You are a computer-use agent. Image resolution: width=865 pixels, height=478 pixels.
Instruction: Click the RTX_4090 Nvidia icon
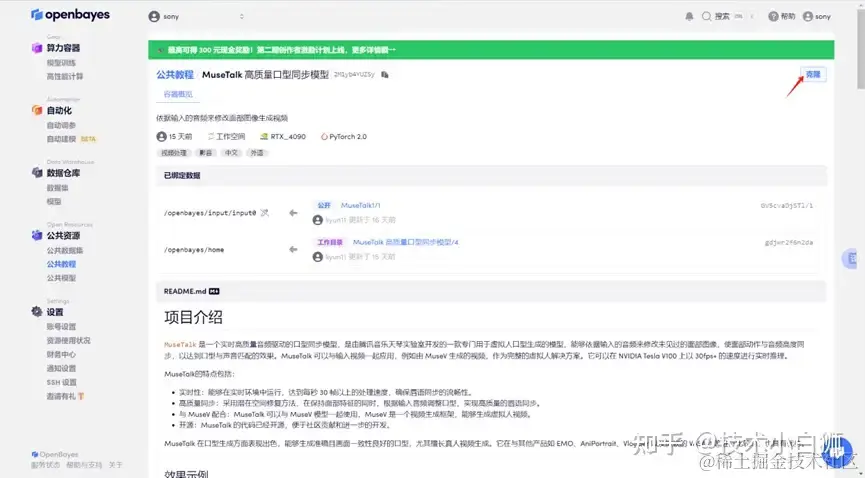[264, 136]
